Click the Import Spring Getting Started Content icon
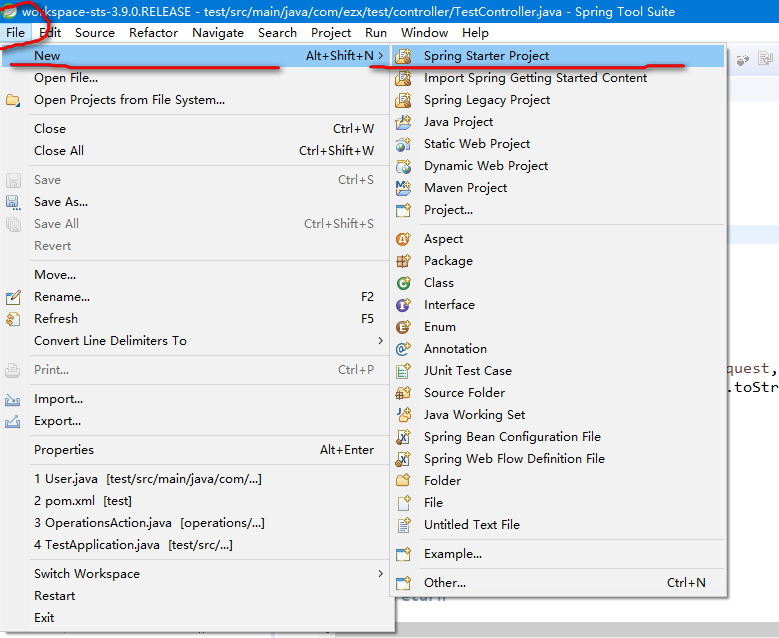 (x=403, y=78)
